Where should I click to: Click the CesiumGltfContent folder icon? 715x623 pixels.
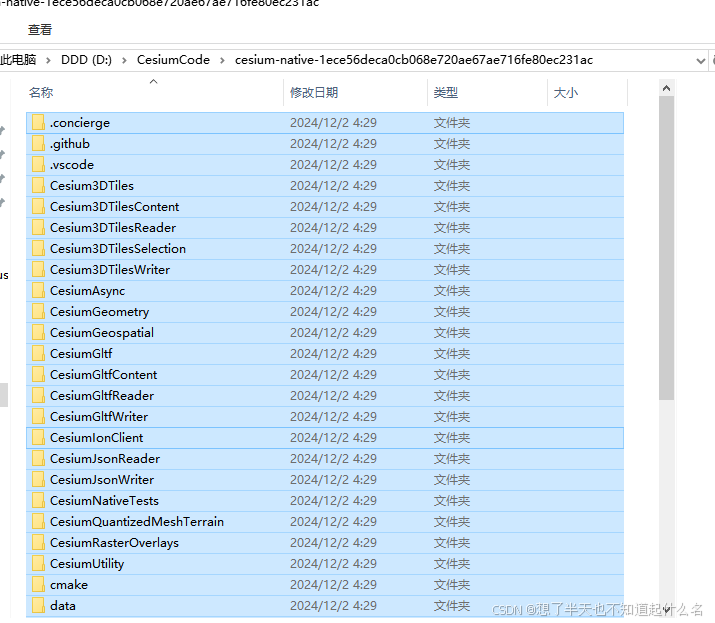point(38,374)
